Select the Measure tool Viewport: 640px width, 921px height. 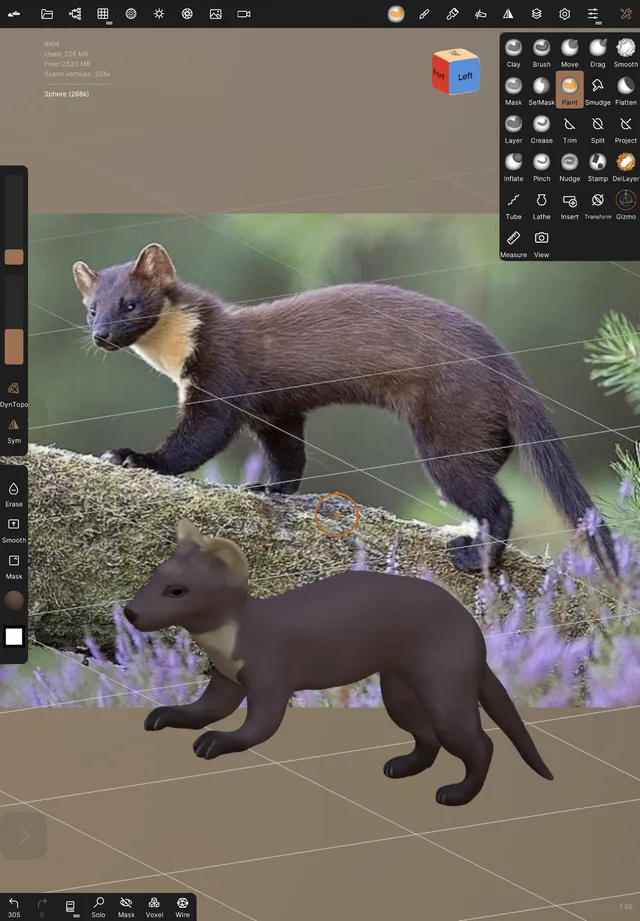click(513, 243)
